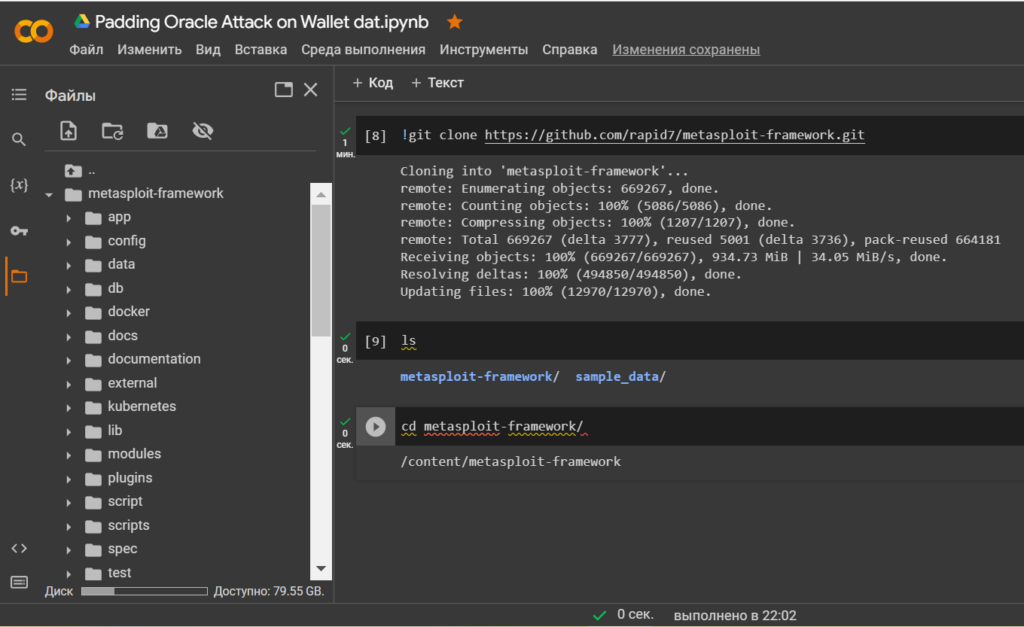
Task: Click the file tree scrollbar thumb
Action: pyautogui.click(x=321, y=270)
